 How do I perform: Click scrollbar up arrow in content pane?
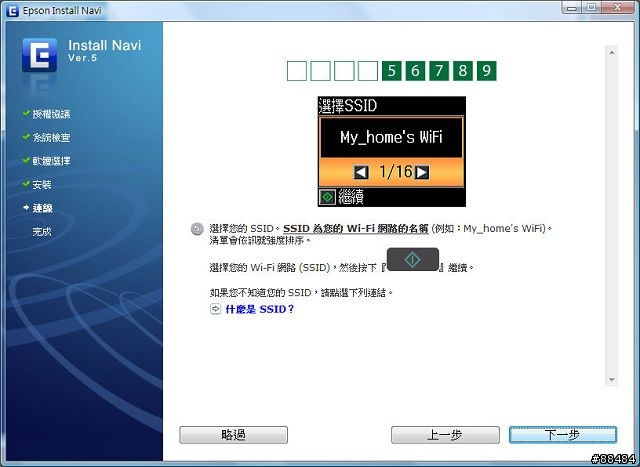tap(611, 53)
